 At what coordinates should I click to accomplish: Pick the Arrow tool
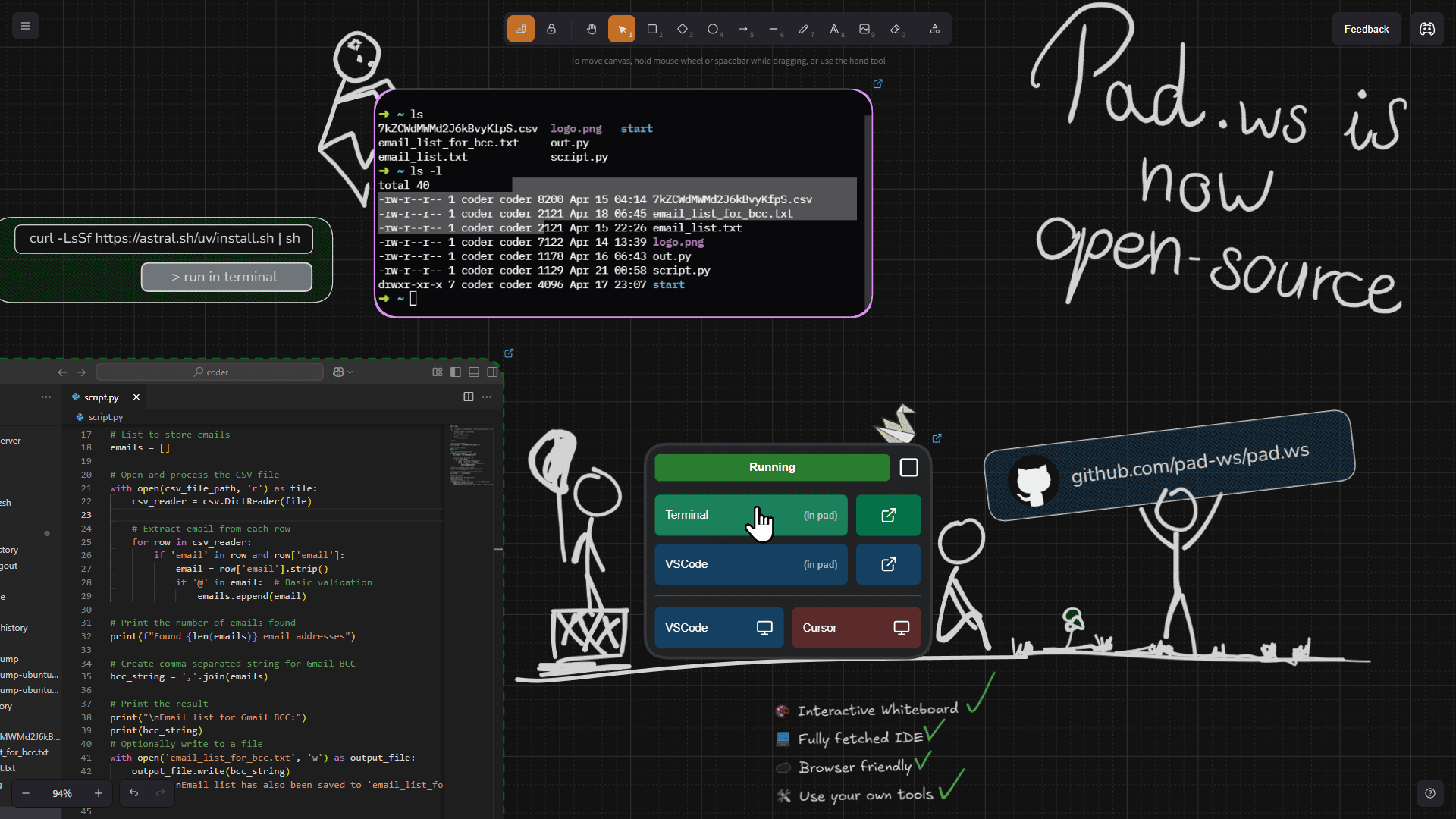[x=744, y=29]
